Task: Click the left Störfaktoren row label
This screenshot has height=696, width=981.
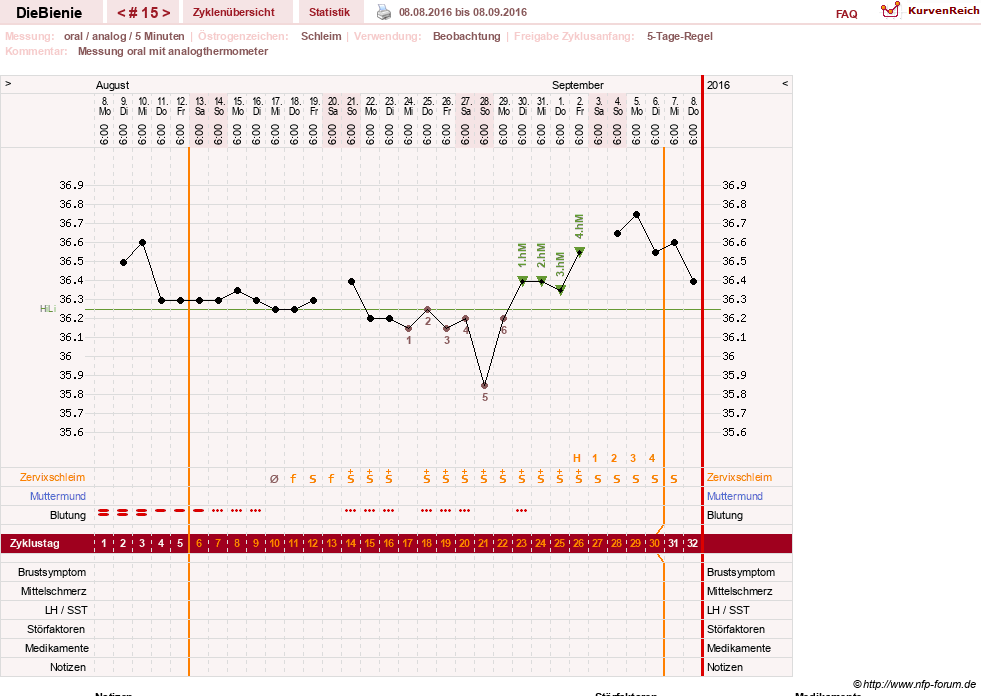Action: (56, 629)
